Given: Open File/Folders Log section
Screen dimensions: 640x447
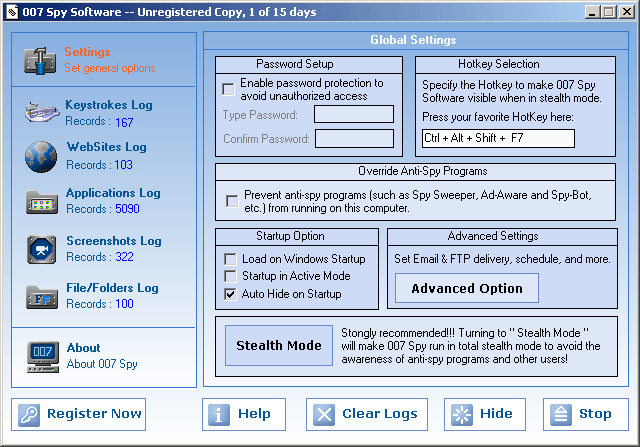Looking at the screenshot, I should click(112, 288).
